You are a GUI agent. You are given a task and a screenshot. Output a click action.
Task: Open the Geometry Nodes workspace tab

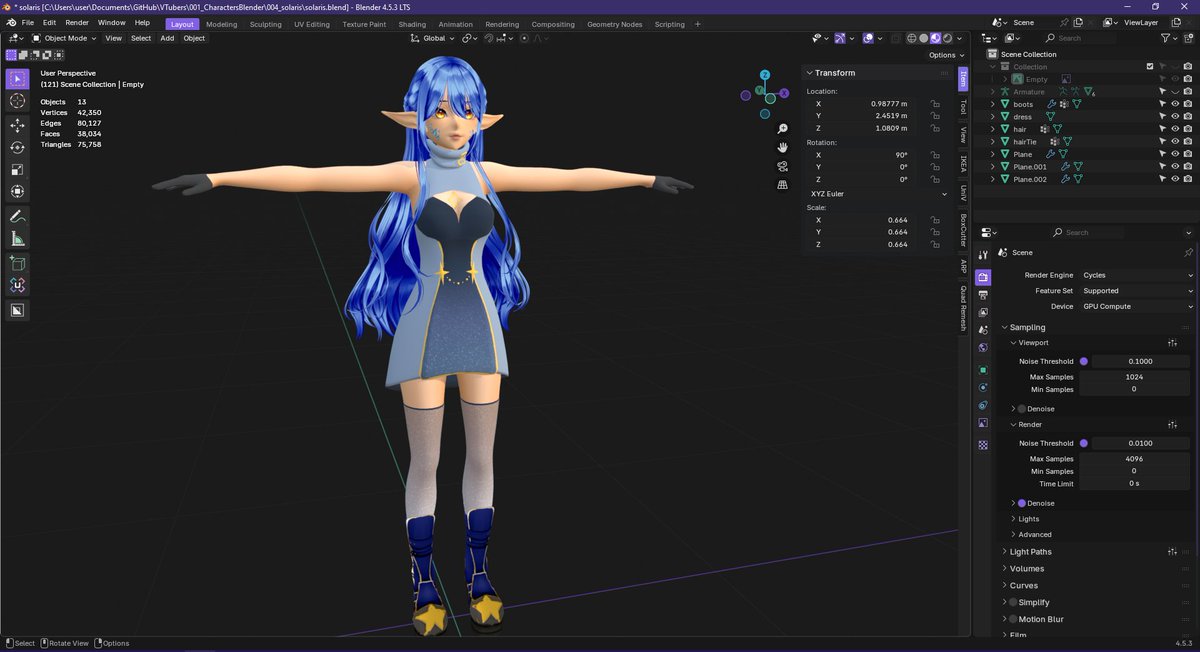[615, 24]
